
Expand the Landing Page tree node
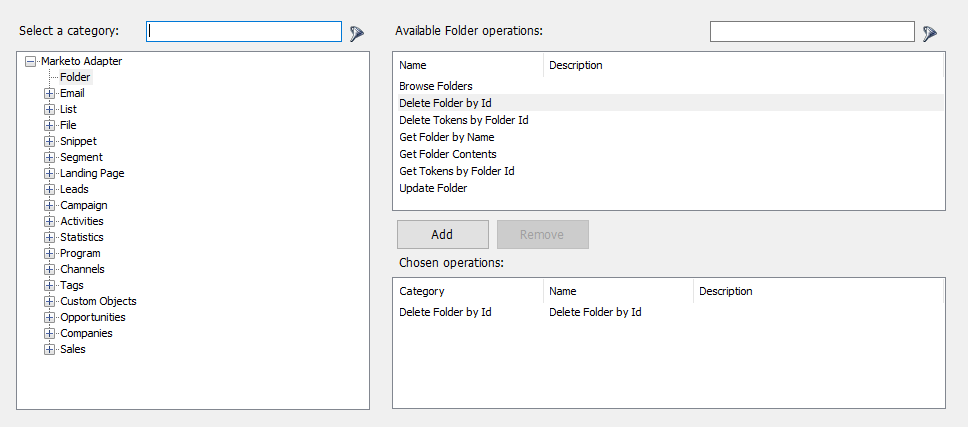coord(49,173)
